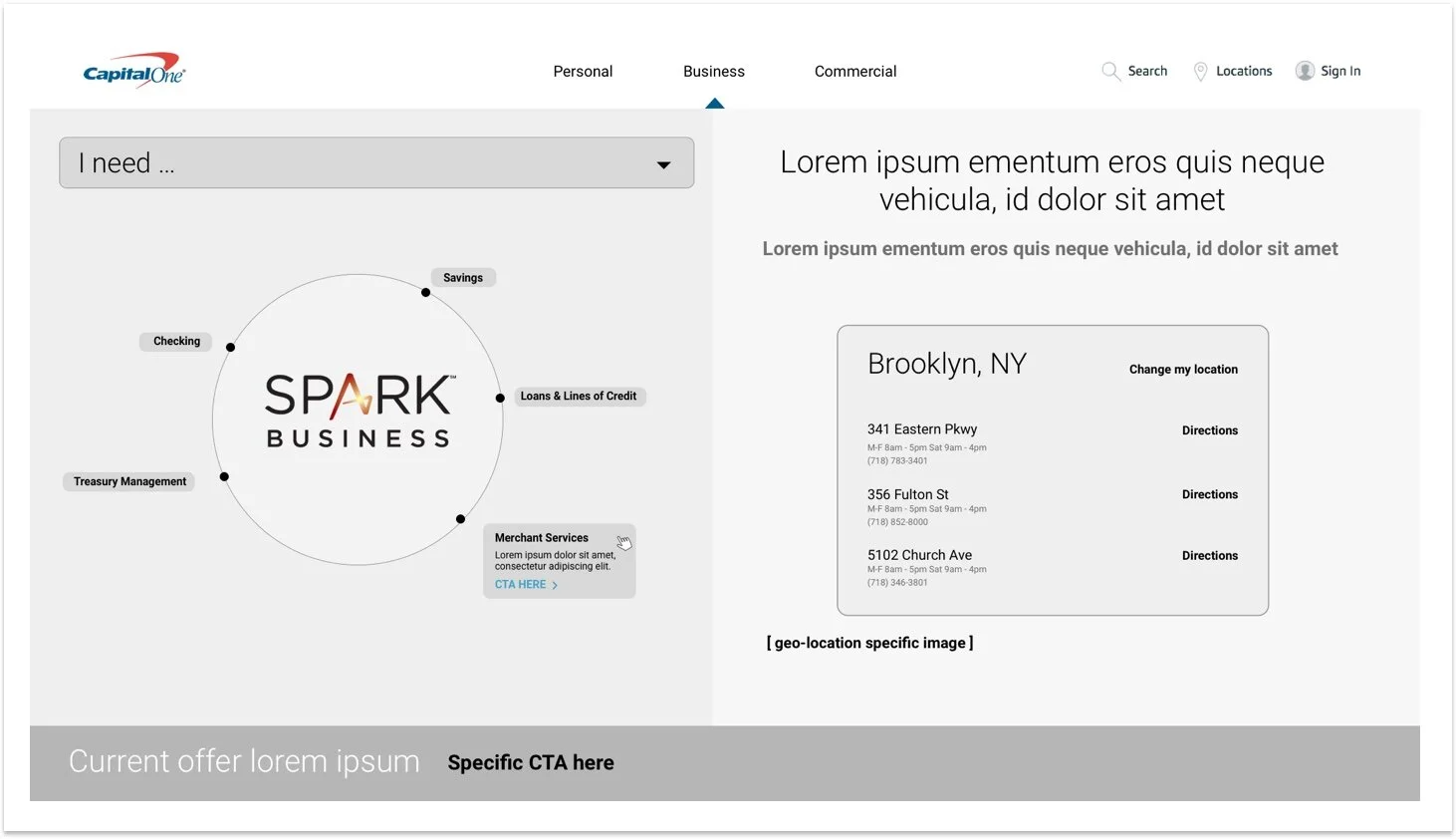Click phone number (718) 783-3401

click(x=897, y=461)
